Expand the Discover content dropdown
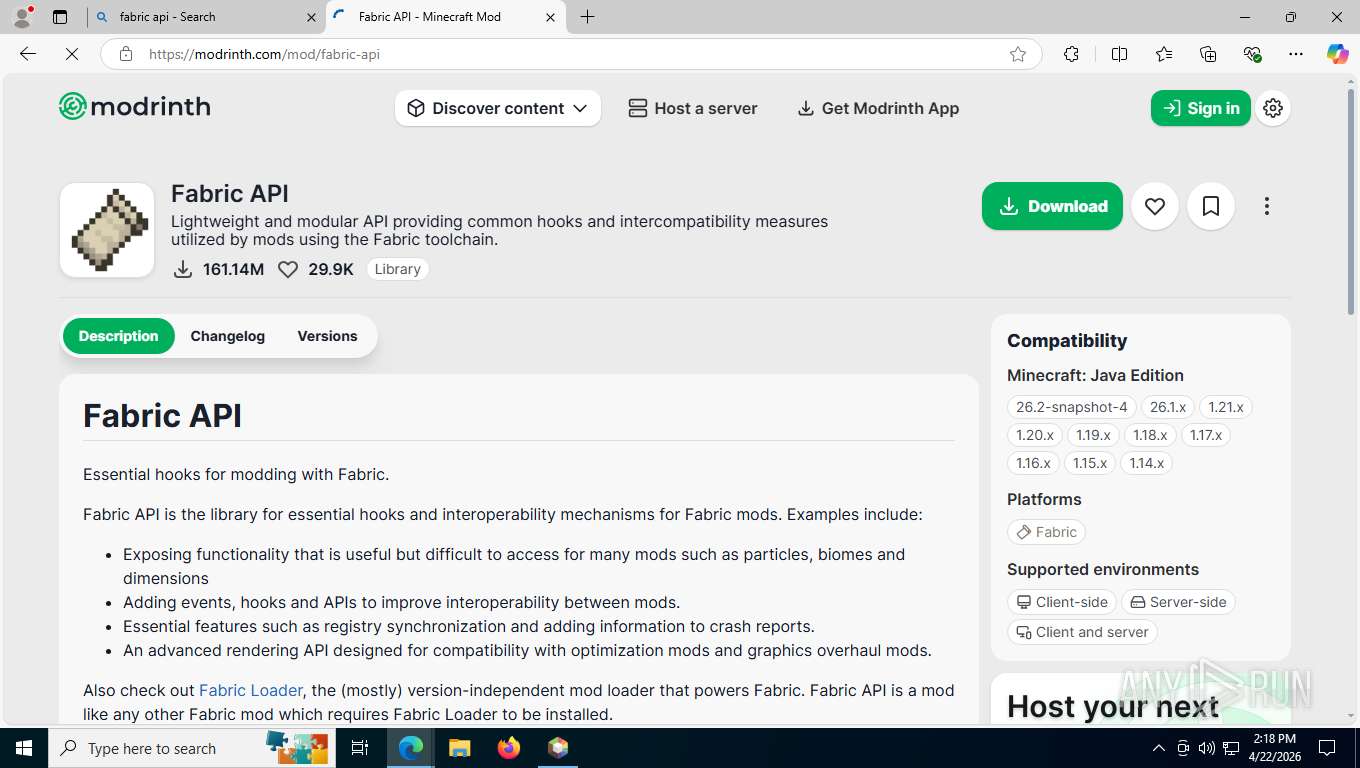The height and width of the screenshot is (768, 1360). [498, 108]
